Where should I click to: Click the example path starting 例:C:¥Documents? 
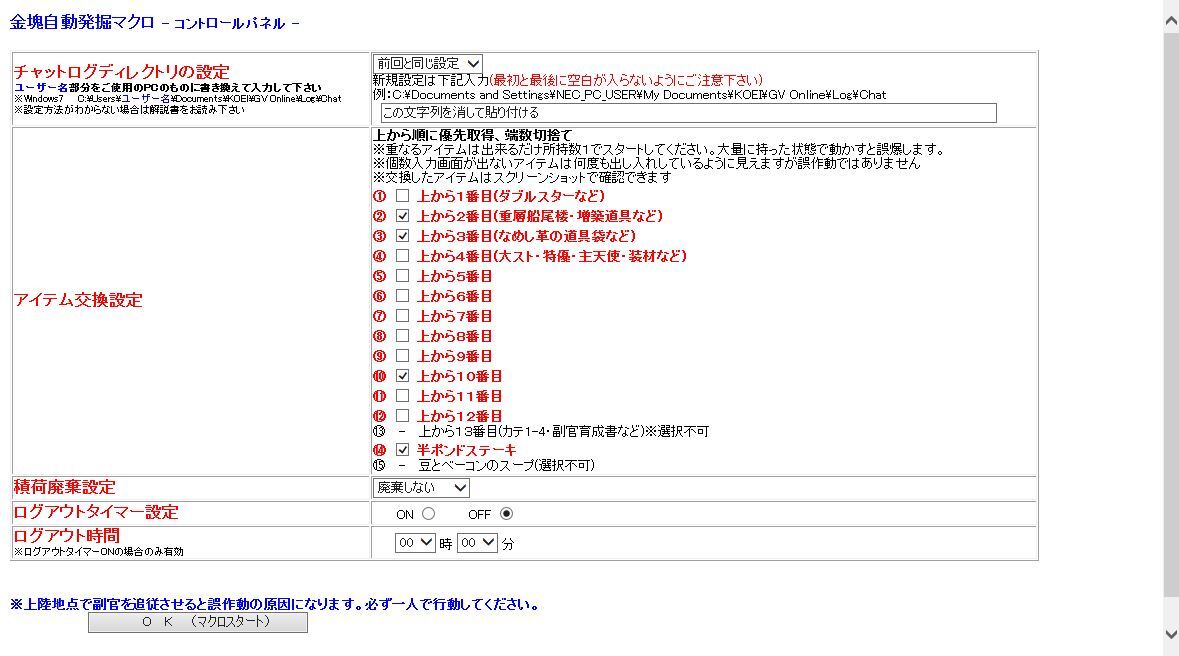[629, 95]
